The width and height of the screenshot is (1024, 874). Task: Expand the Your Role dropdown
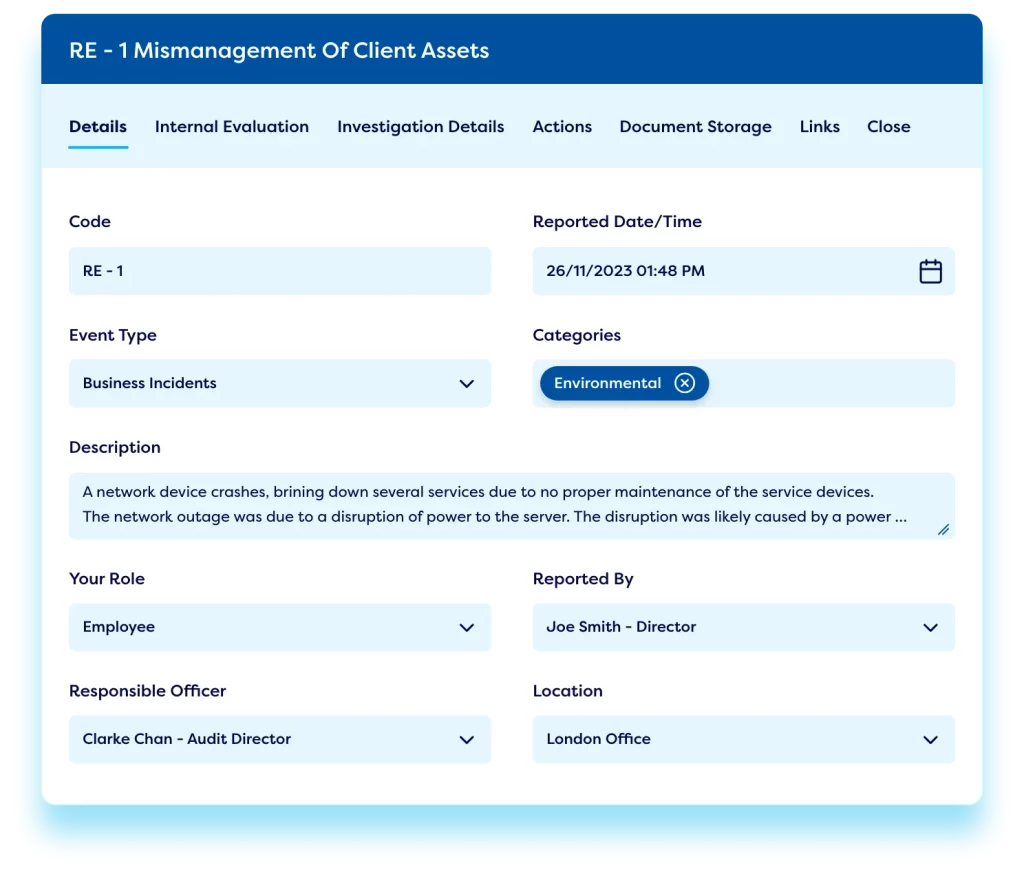click(x=466, y=627)
